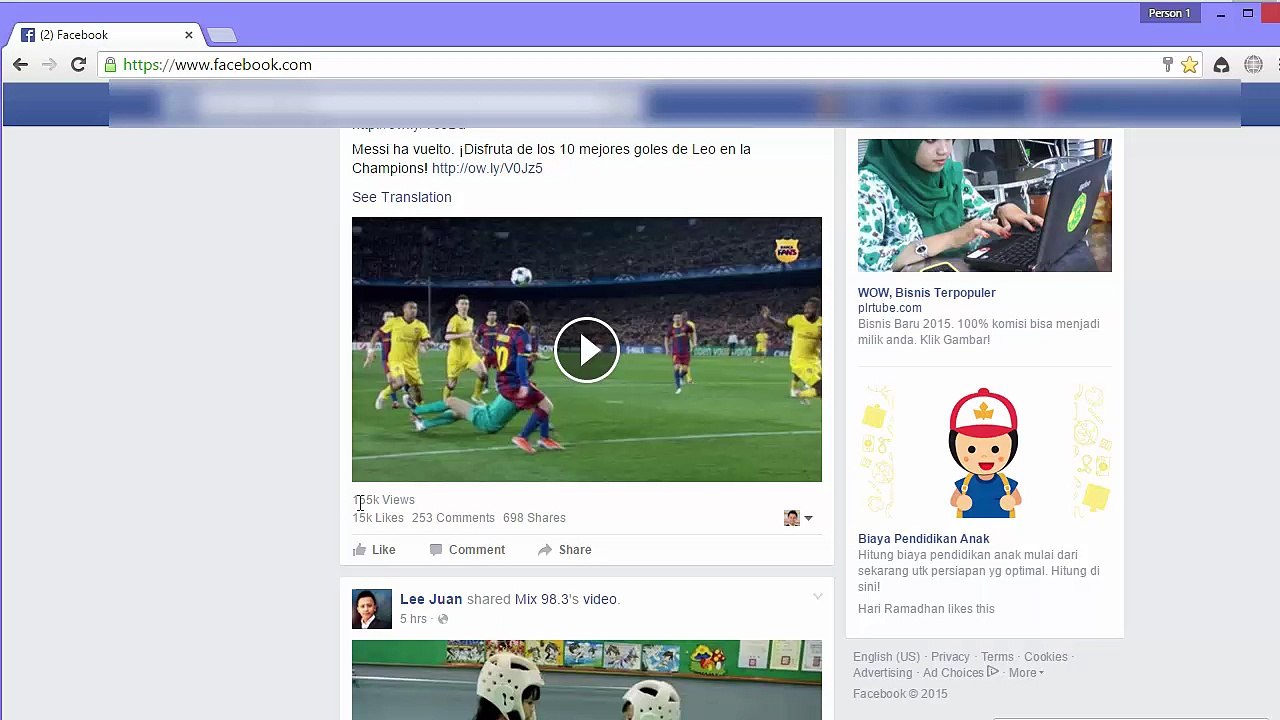
Task: Click the yellow bookmark star
Action: point(1189,65)
